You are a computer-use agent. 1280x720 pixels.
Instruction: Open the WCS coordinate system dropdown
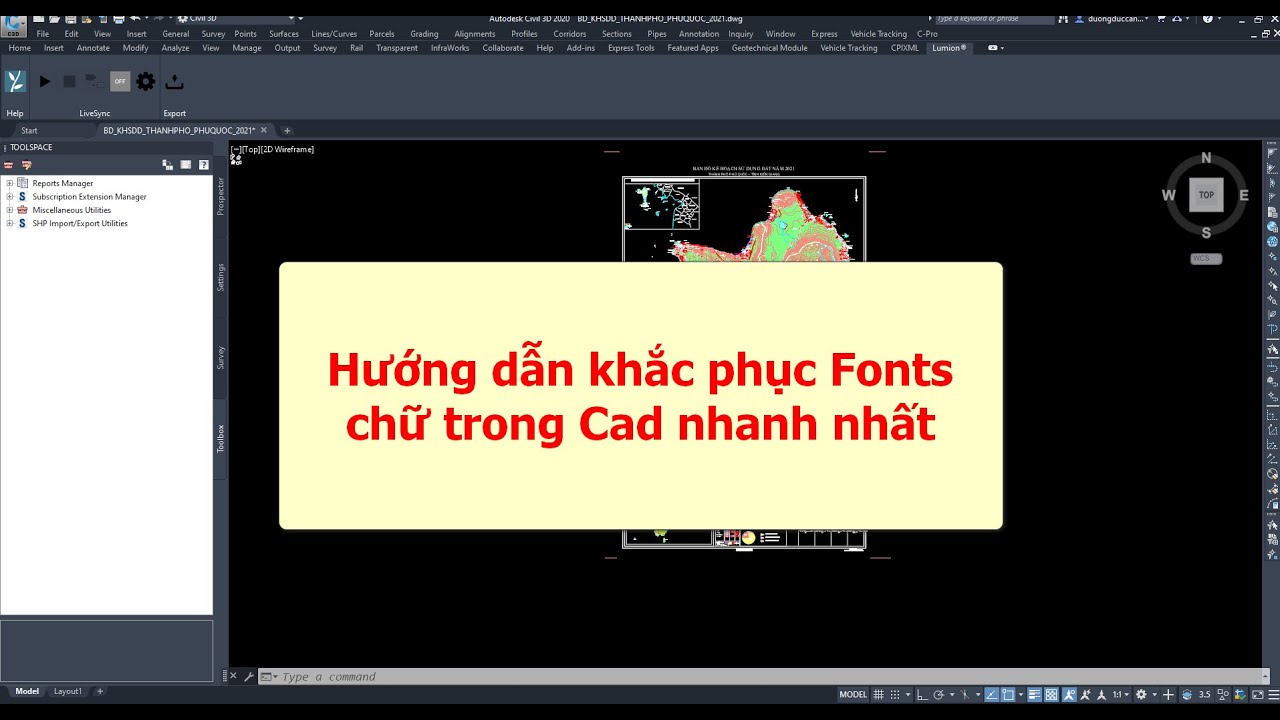point(1206,258)
